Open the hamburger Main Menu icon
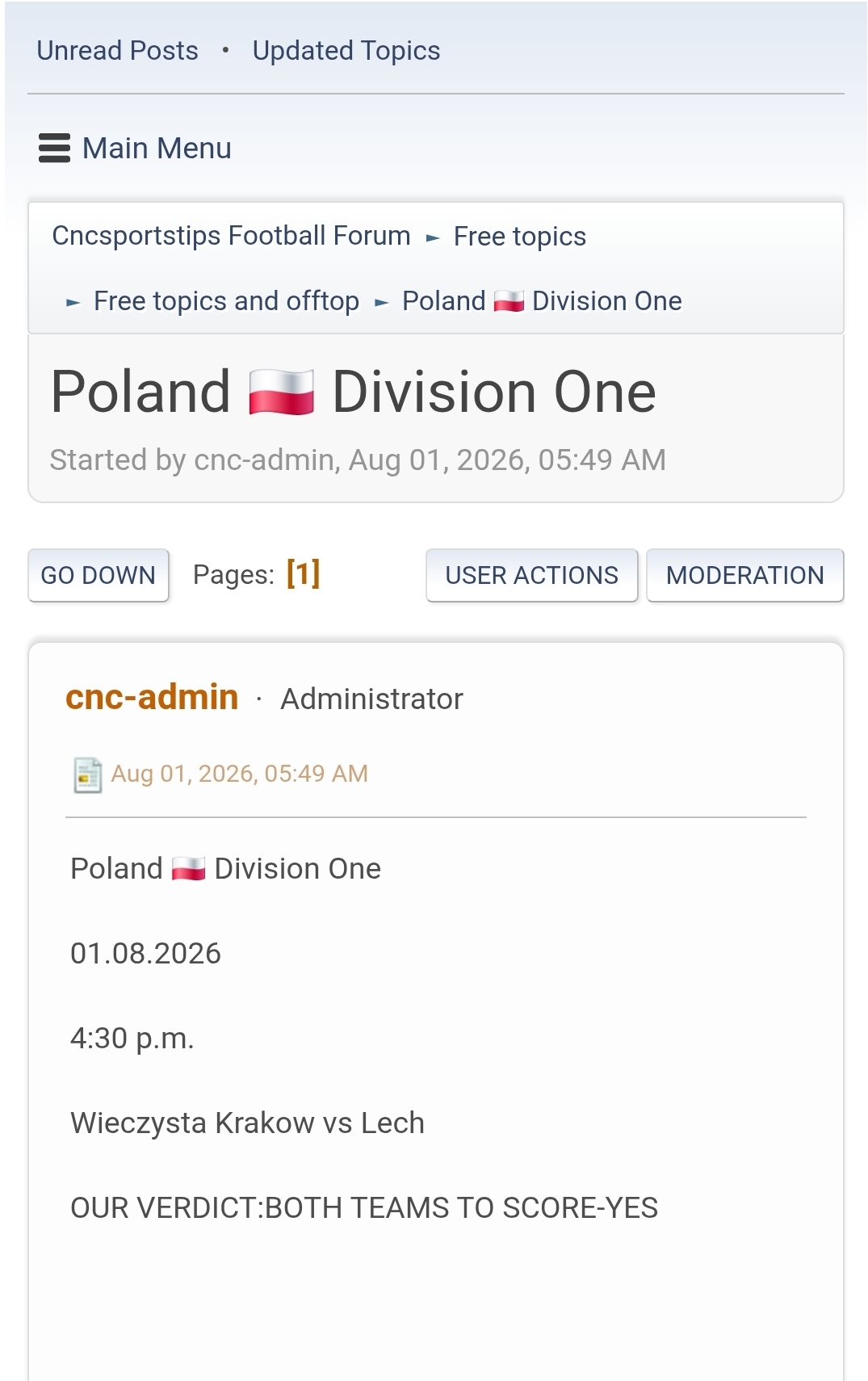Screen dimensions: 868x1381 (x=54, y=149)
